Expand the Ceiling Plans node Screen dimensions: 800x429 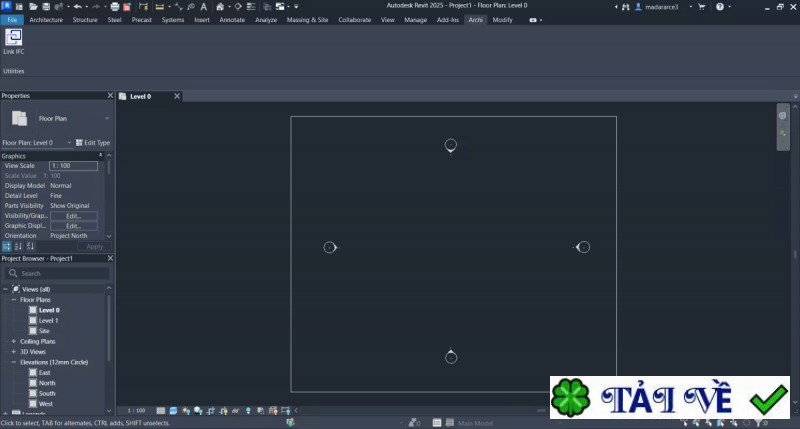click(x=14, y=341)
